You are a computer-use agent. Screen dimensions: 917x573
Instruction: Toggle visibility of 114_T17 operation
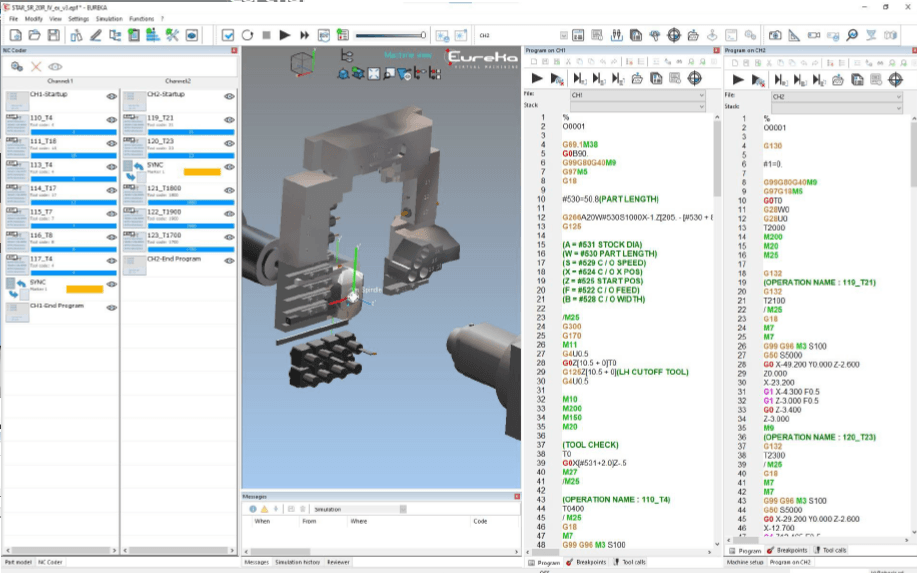pyautogui.click(x=112, y=190)
